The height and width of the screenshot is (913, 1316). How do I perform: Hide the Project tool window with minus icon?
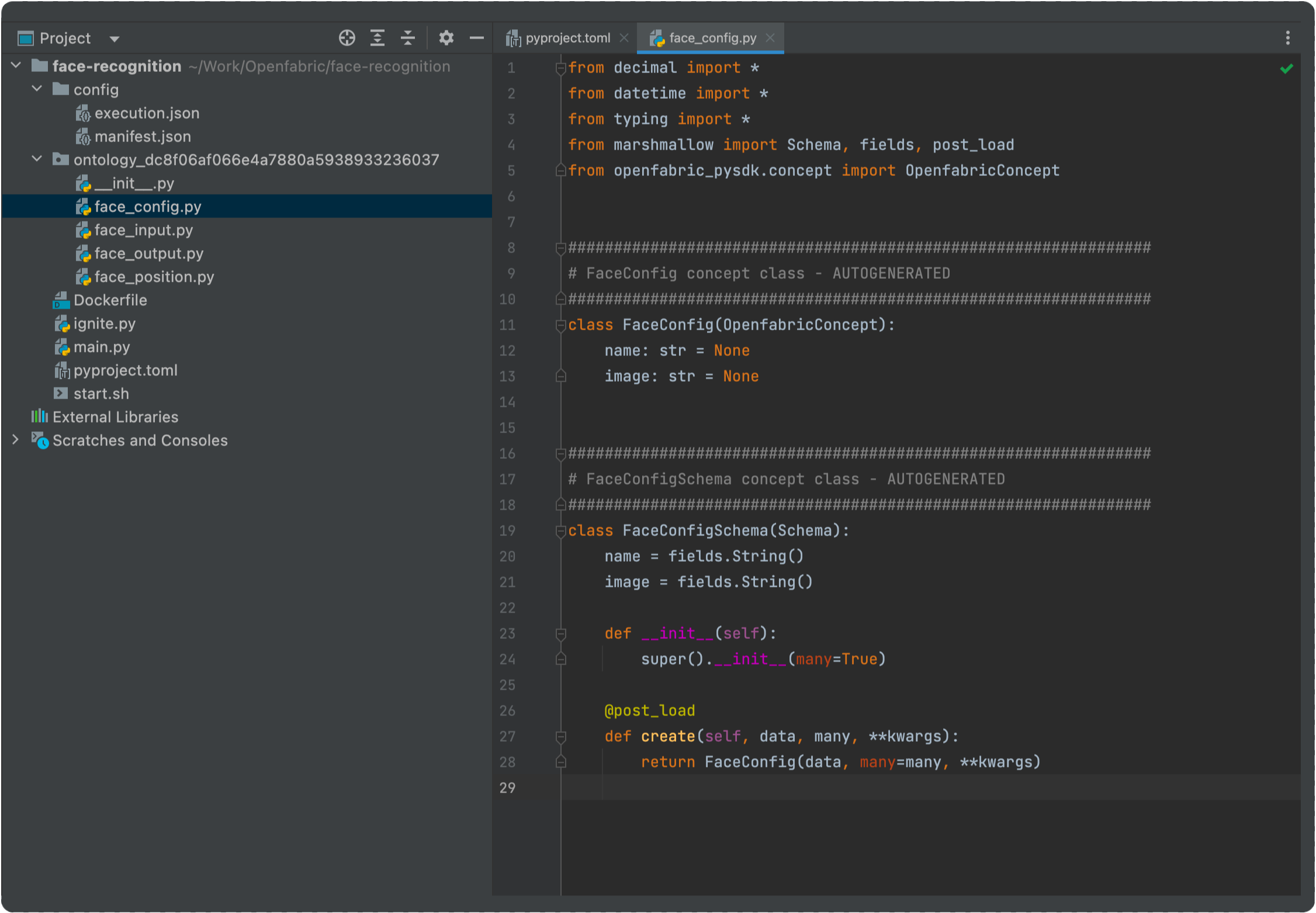(x=477, y=38)
